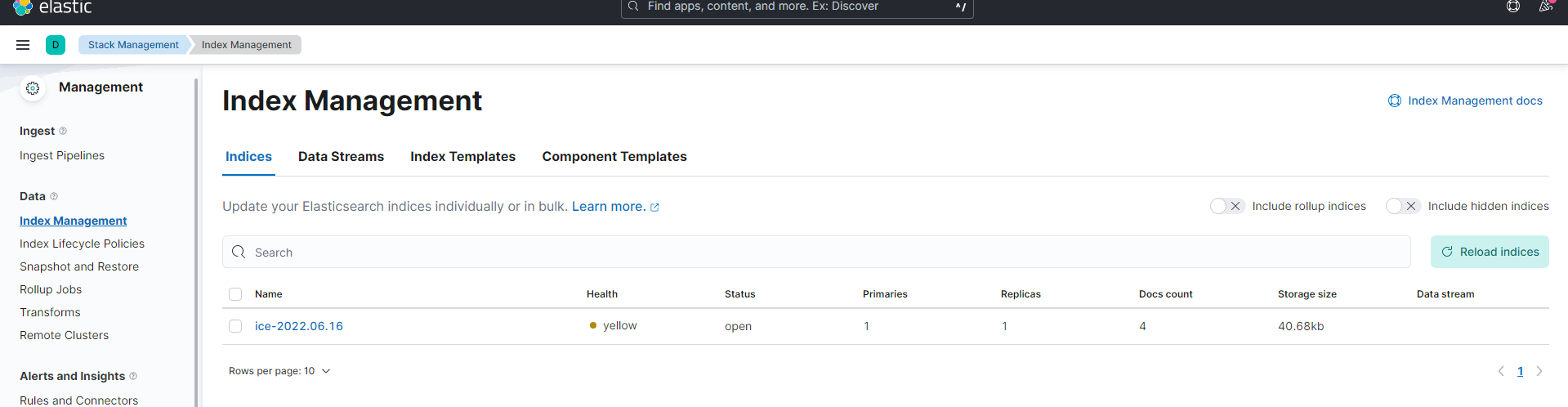Click the Elastic logo icon
Viewport: 1568px width, 407px height.
(x=22, y=7)
